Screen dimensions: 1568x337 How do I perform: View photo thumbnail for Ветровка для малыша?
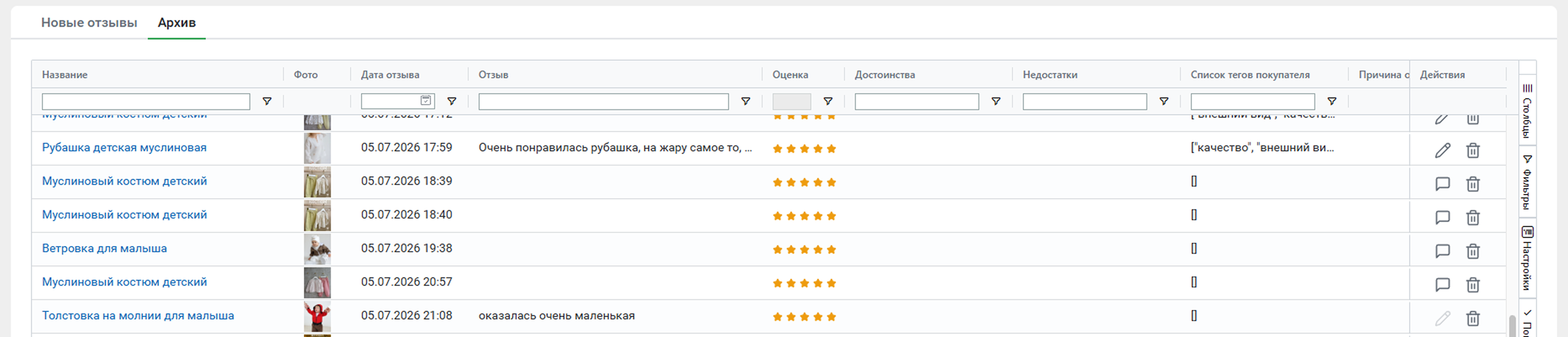pos(317,249)
